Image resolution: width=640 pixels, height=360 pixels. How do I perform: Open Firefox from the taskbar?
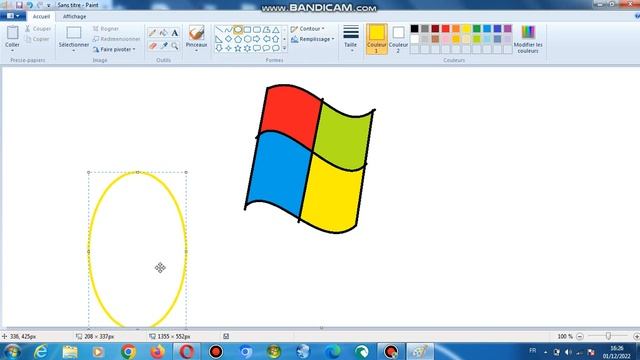coord(157,351)
